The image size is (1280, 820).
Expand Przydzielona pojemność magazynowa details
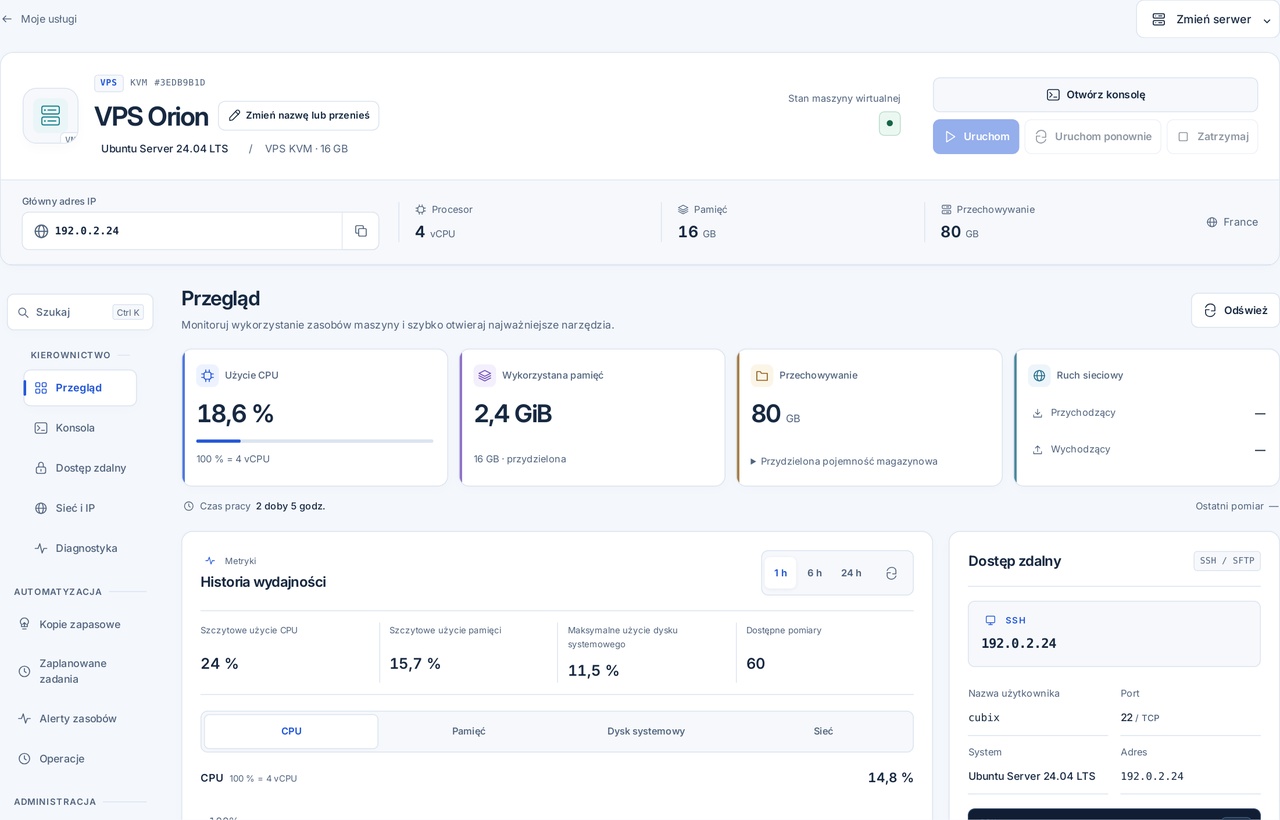(845, 461)
